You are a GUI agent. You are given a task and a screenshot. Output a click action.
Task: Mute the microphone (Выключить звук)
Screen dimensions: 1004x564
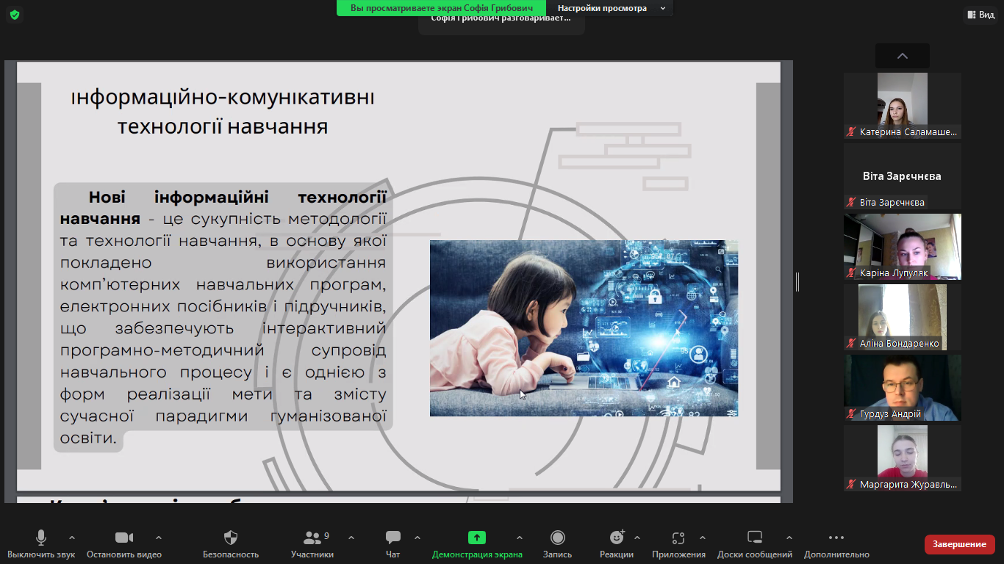pyautogui.click(x=40, y=538)
